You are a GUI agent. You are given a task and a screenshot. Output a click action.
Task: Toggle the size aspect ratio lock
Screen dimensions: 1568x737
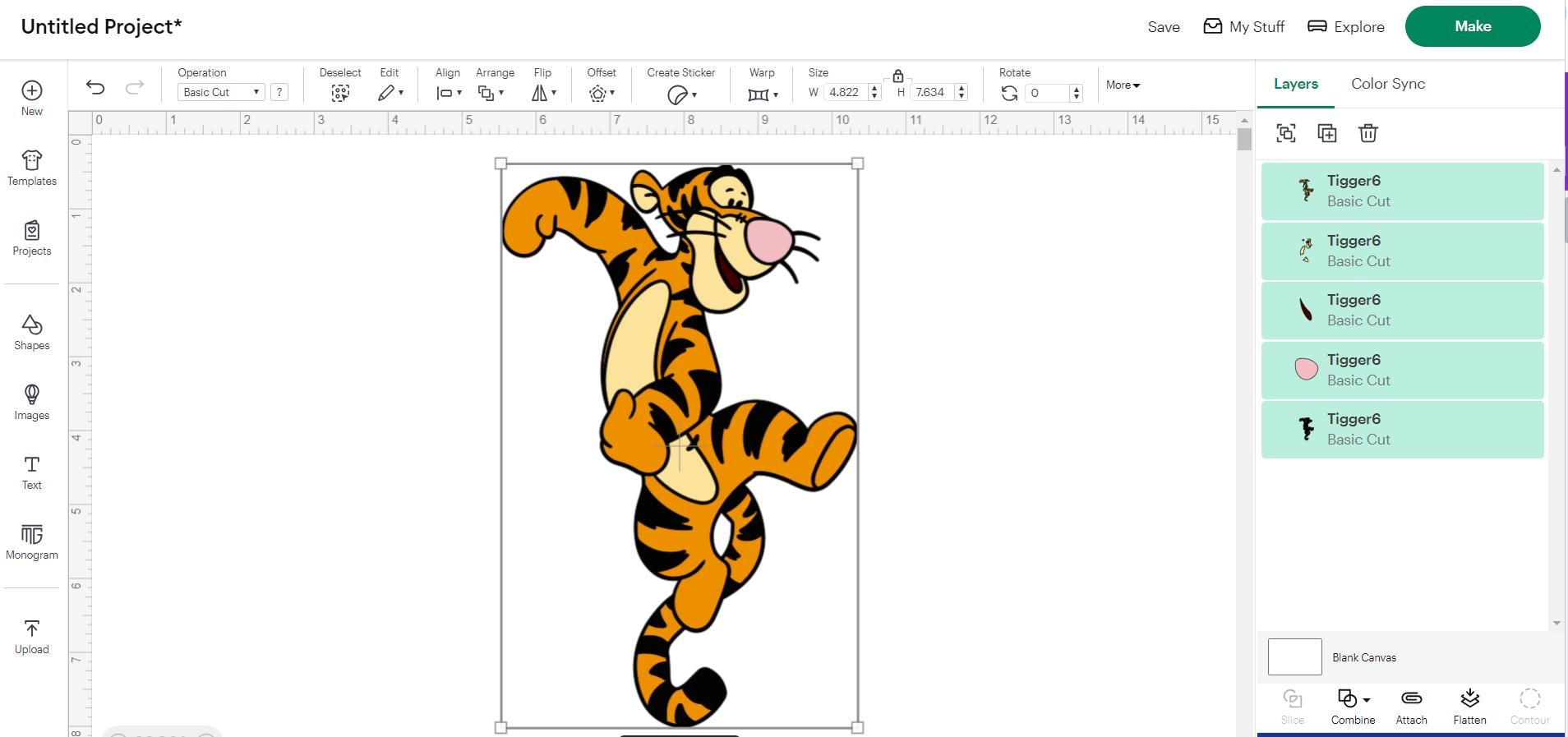(x=897, y=76)
